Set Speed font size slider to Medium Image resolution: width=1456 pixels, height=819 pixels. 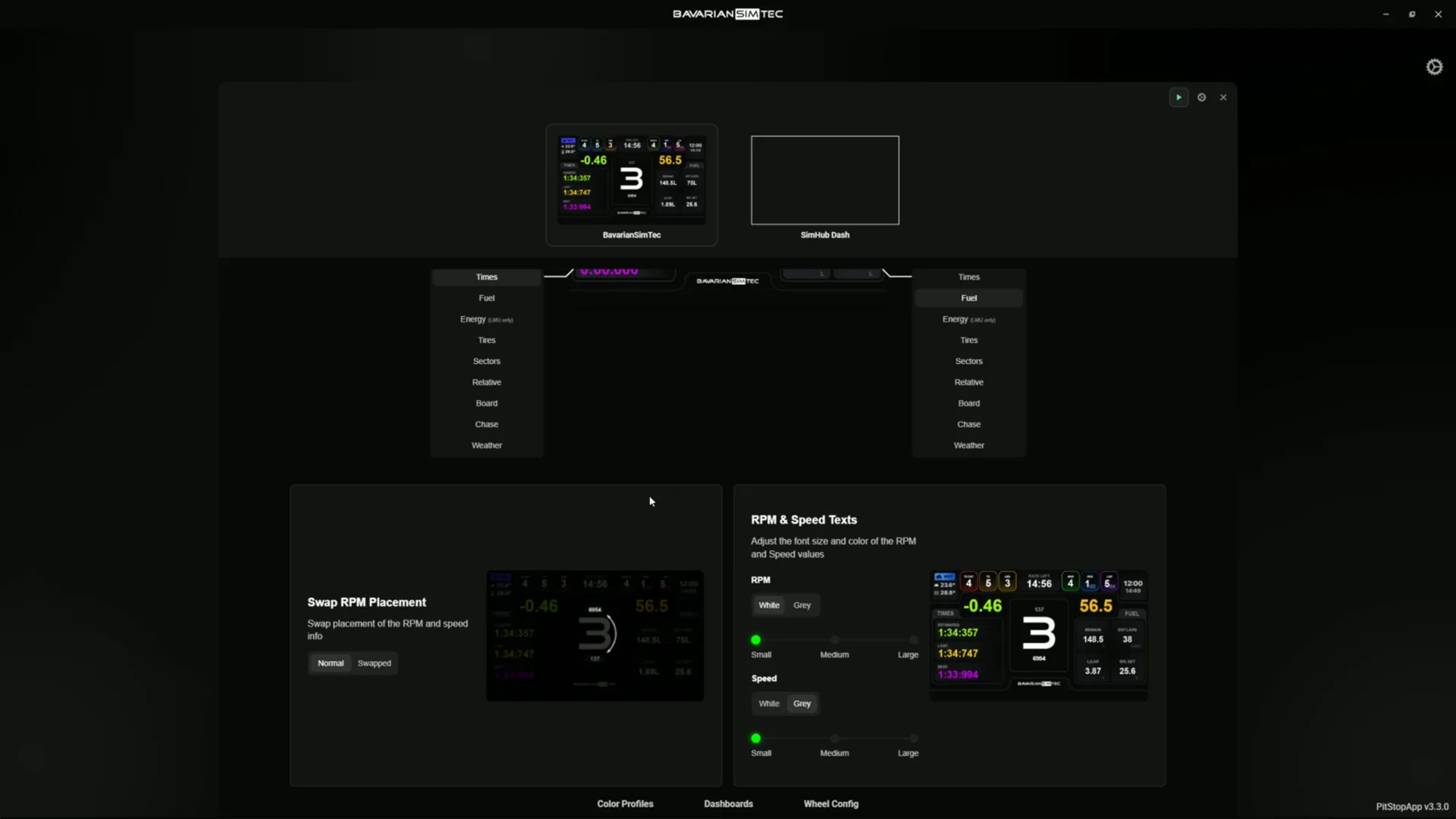pyautogui.click(x=835, y=739)
